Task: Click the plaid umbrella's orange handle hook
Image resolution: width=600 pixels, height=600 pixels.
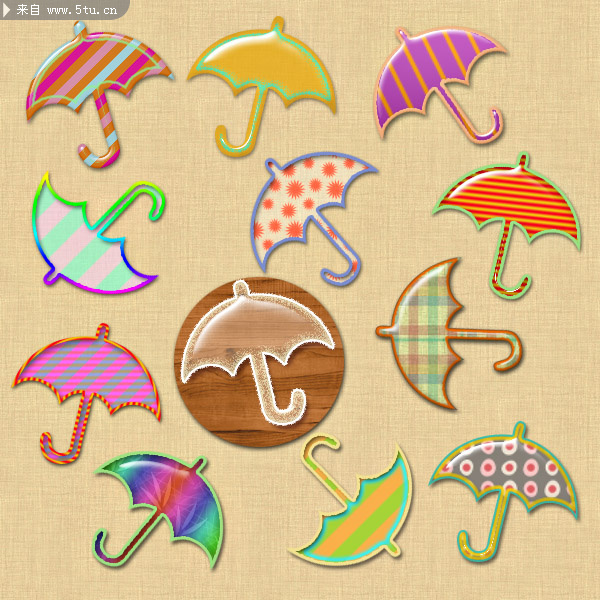Action: [512, 348]
